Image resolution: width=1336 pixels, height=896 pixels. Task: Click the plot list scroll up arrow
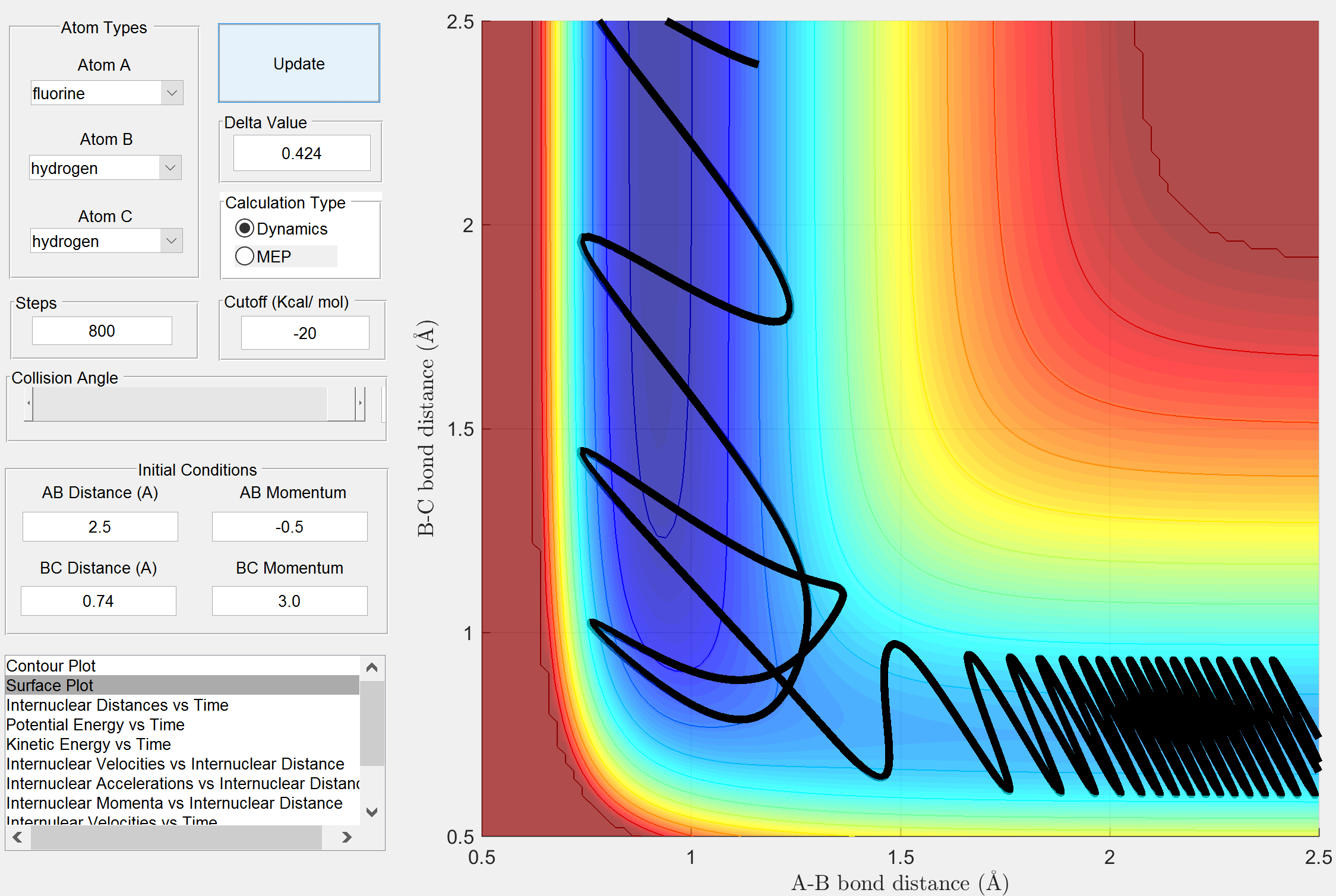[372, 667]
